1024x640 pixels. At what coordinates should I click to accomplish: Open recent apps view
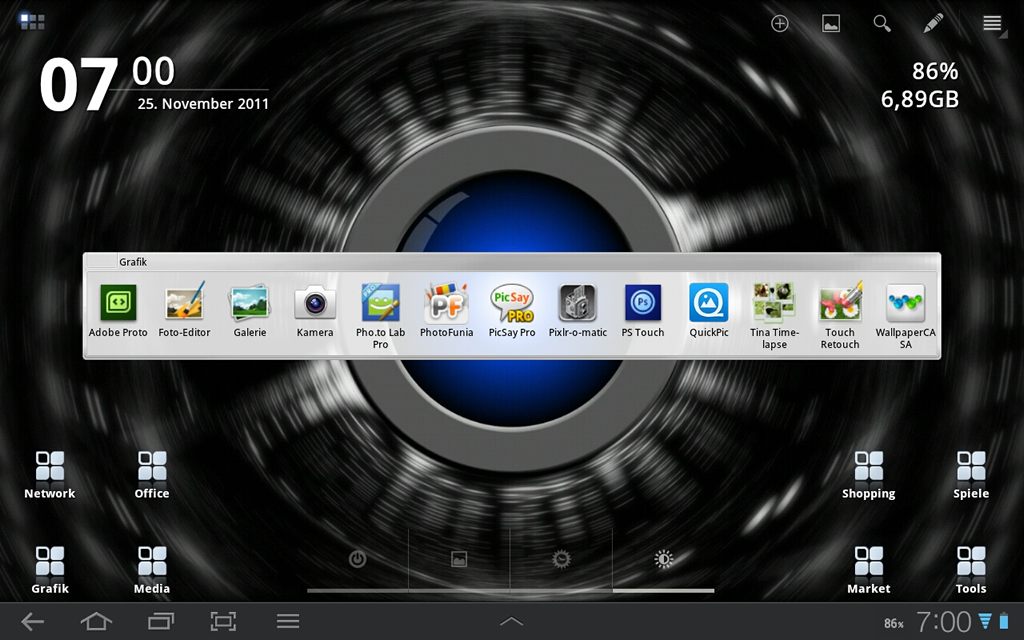click(x=161, y=621)
